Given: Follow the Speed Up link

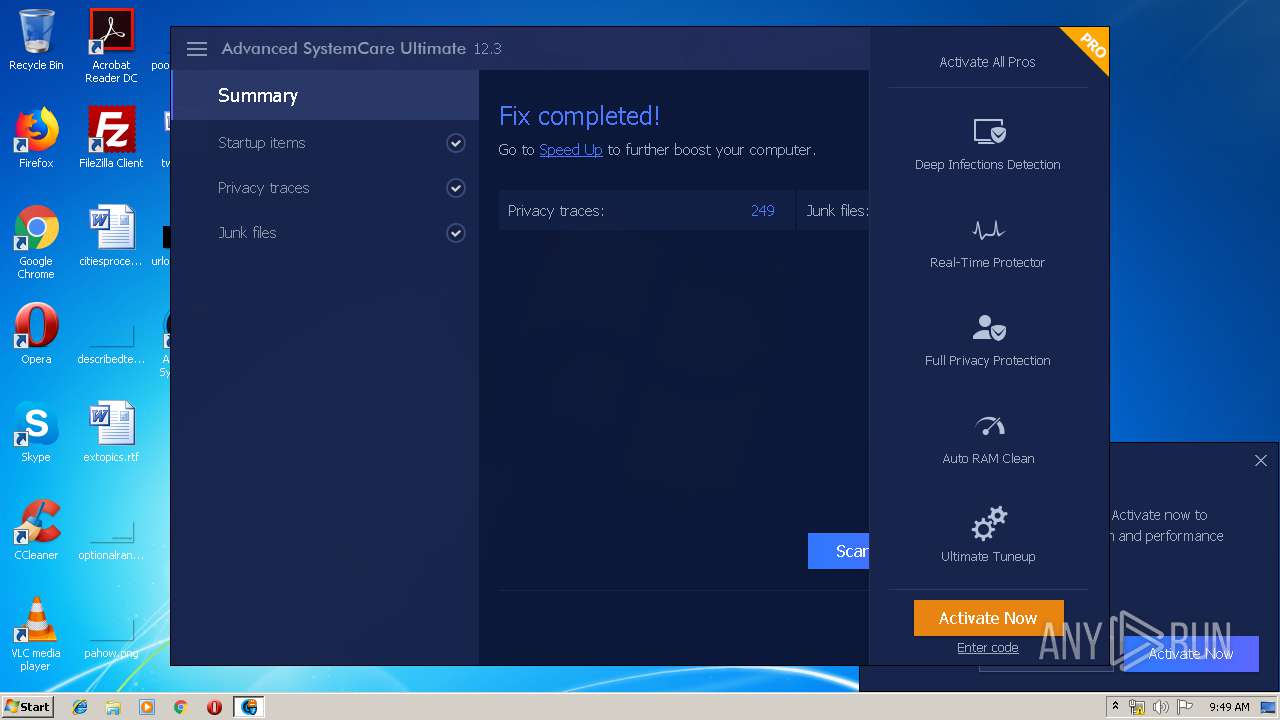Looking at the screenshot, I should (570, 150).
